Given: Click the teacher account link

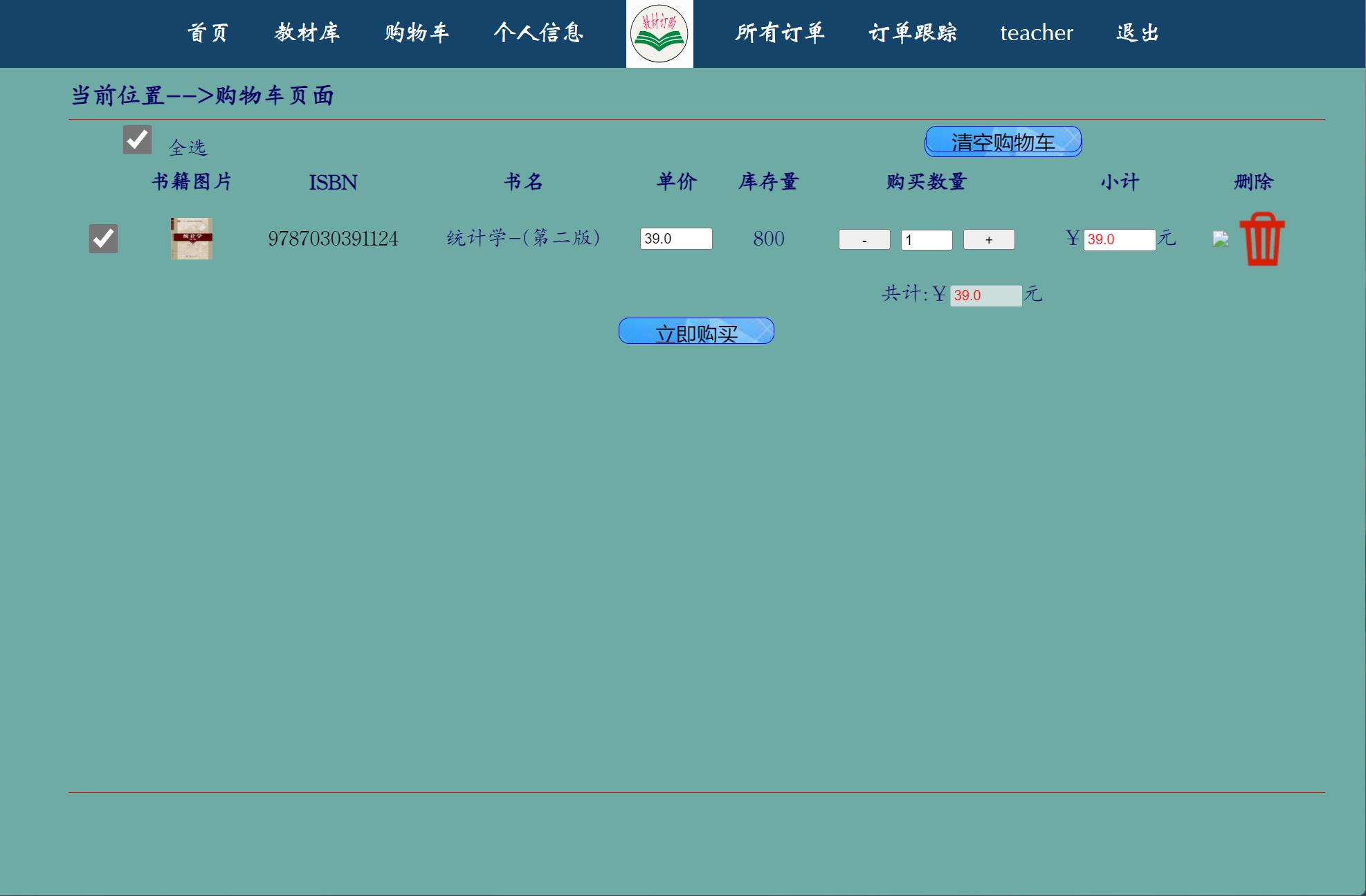Looking at the screenshot, I should click(x=1036, y=33).
